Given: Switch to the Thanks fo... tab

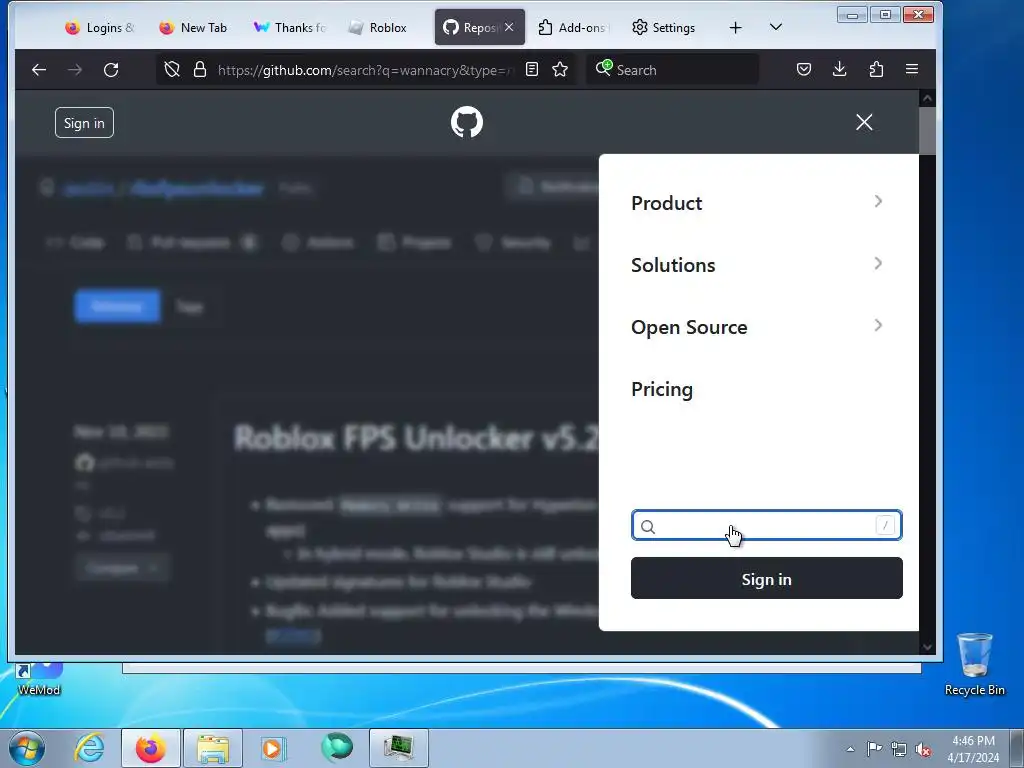Looking at the screenshot, I should tap(289, 27).
